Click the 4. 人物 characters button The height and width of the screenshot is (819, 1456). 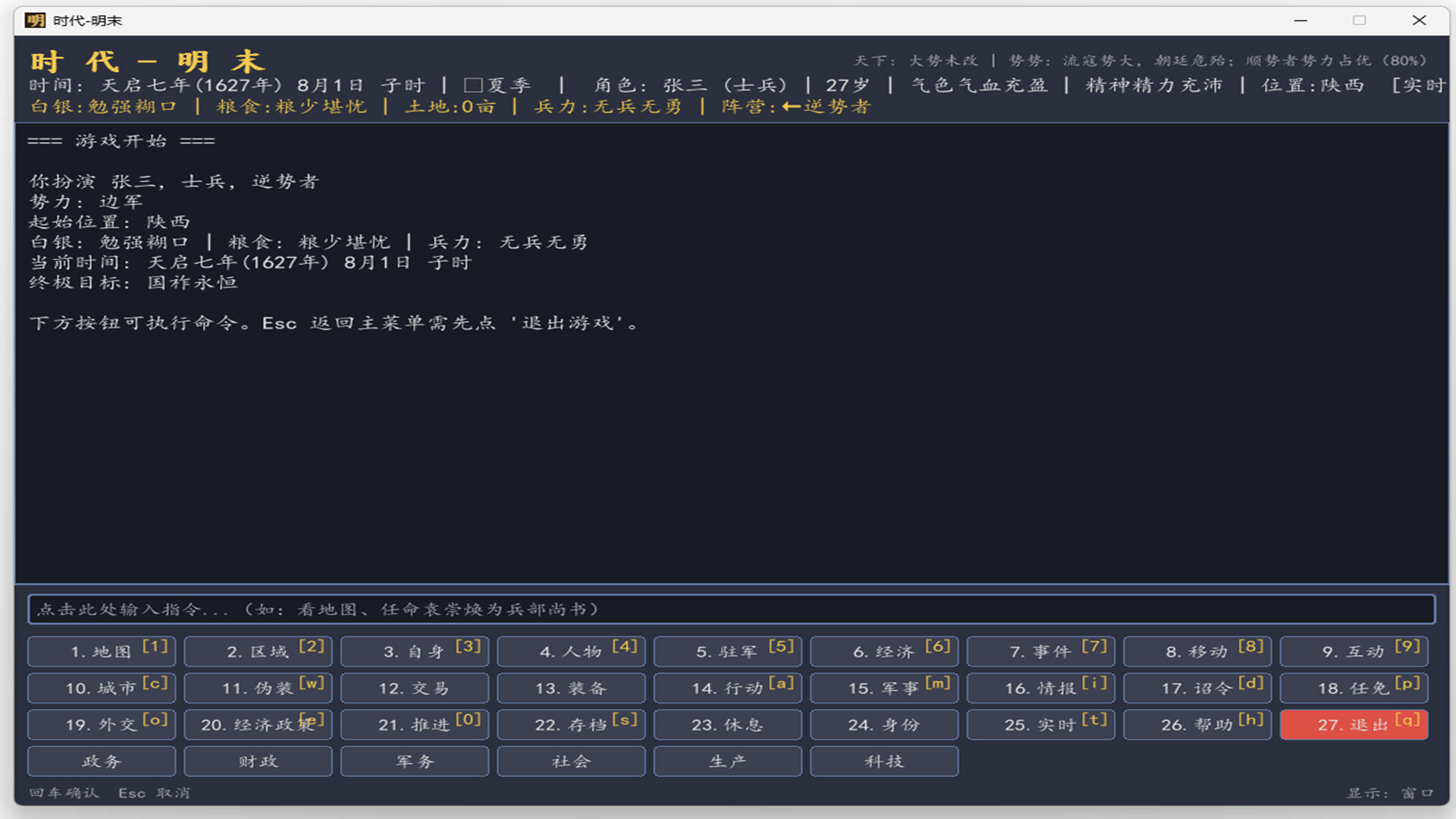pyautogui.click(x=571, y=651)
